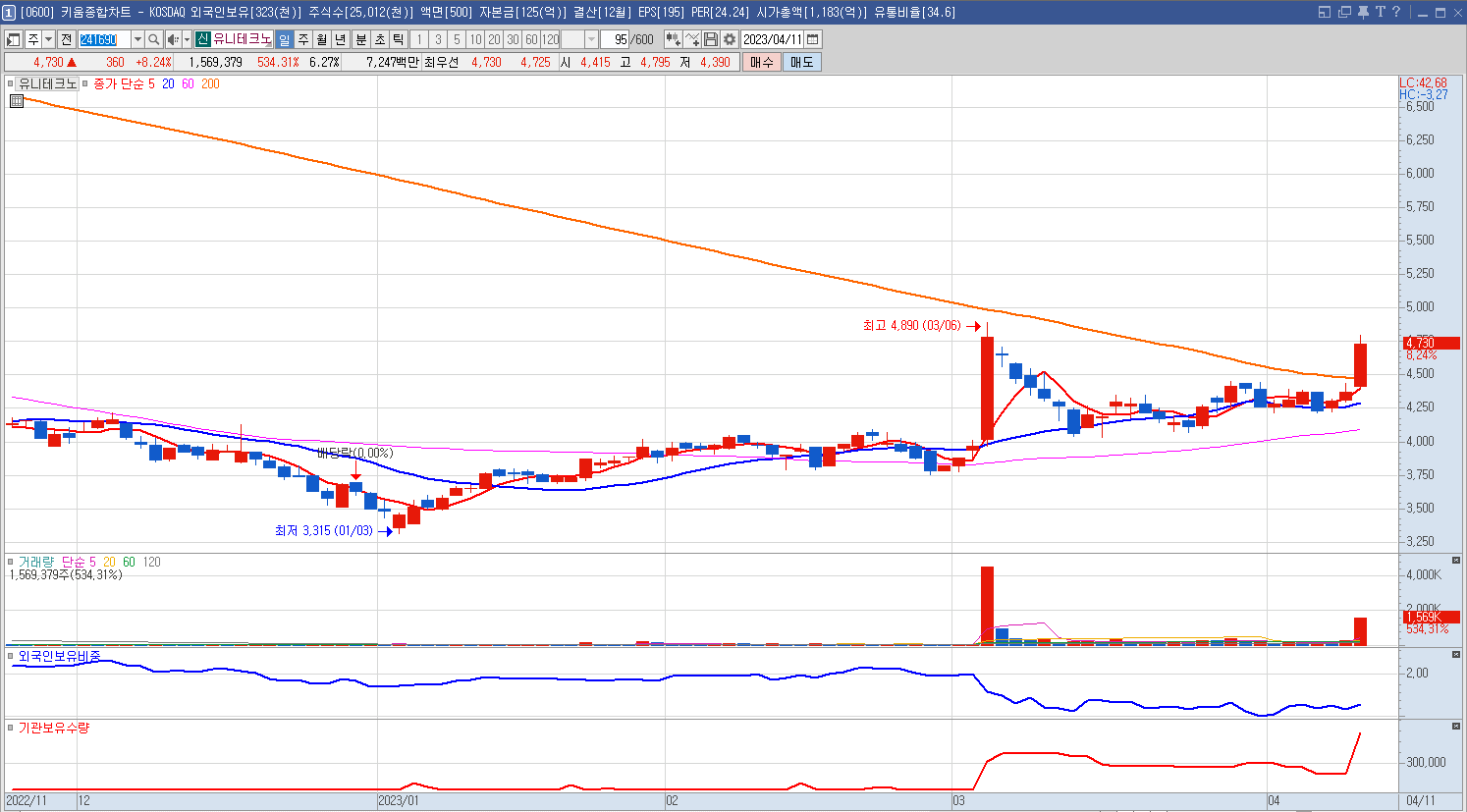Click the green 신 badge icon

[x=202, y=39]
